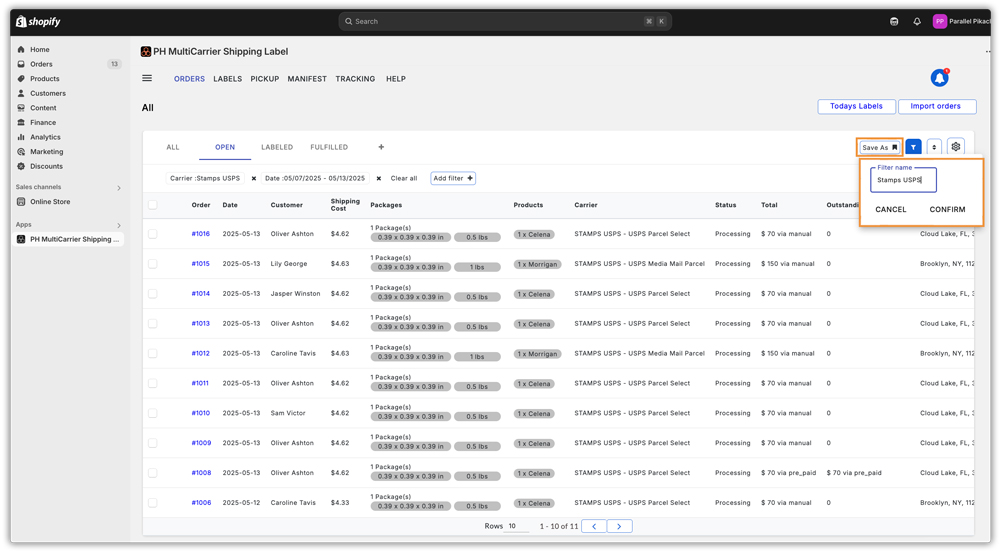
Task: Open order #1016 link
Action: tap(200, 234)
